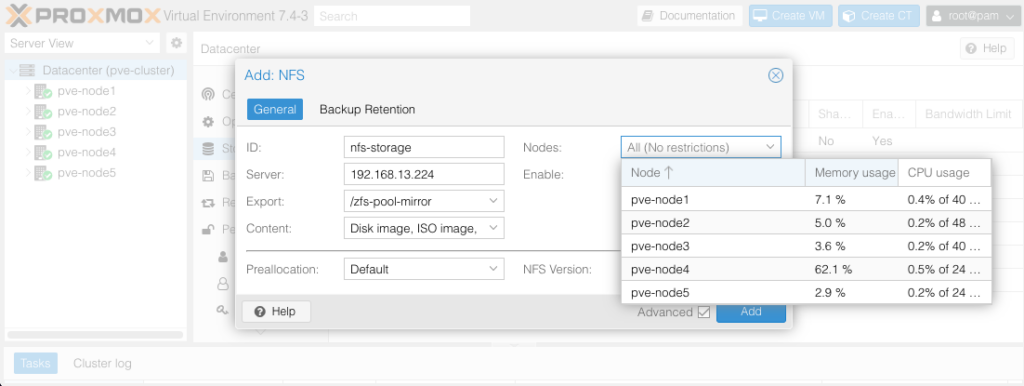Image resolution: width=1024 pixels, height=386 pixels.
Task: Open Server View settings gear
Action: click(176, 44)
